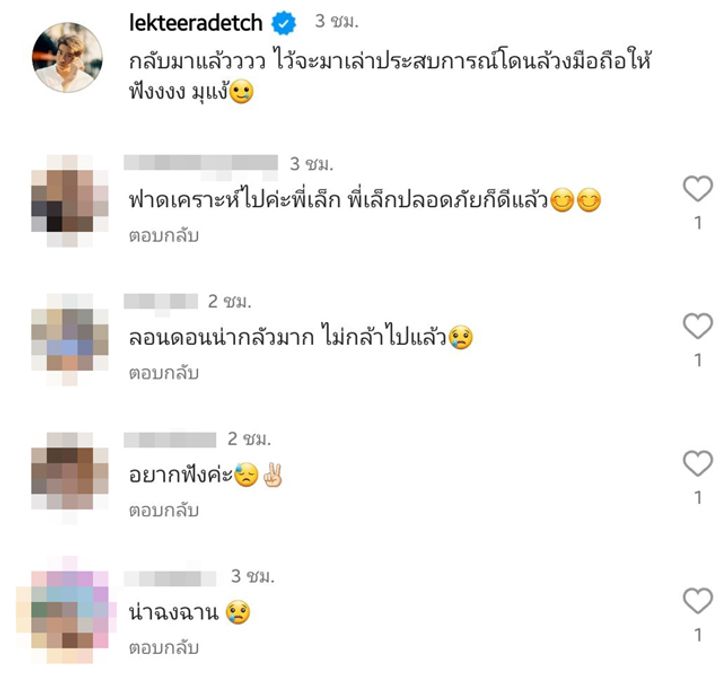View the like count under the first comment's heart

click(698, 223)
